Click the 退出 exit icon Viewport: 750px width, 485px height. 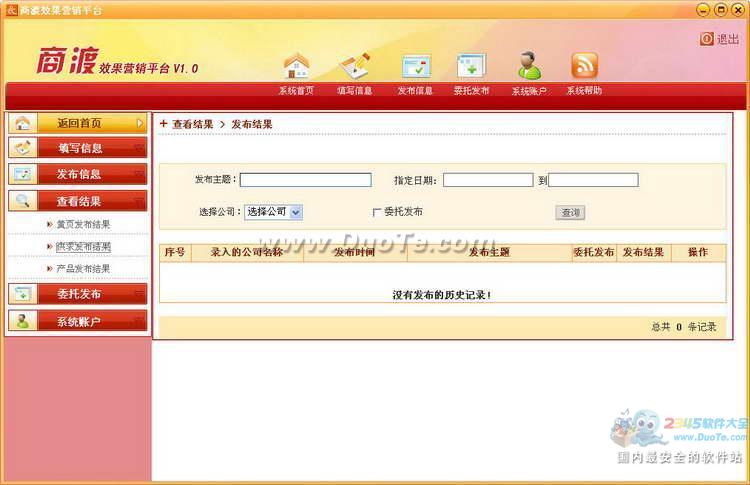pyautogui.click(x=707, y=39)
